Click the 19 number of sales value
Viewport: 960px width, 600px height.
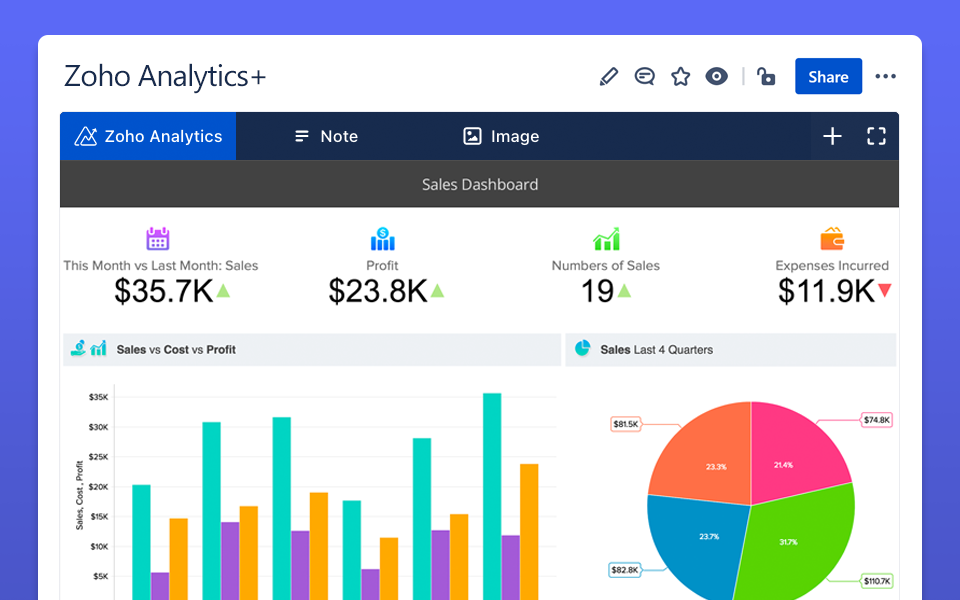pyautogui.click(x=597, y=291)
